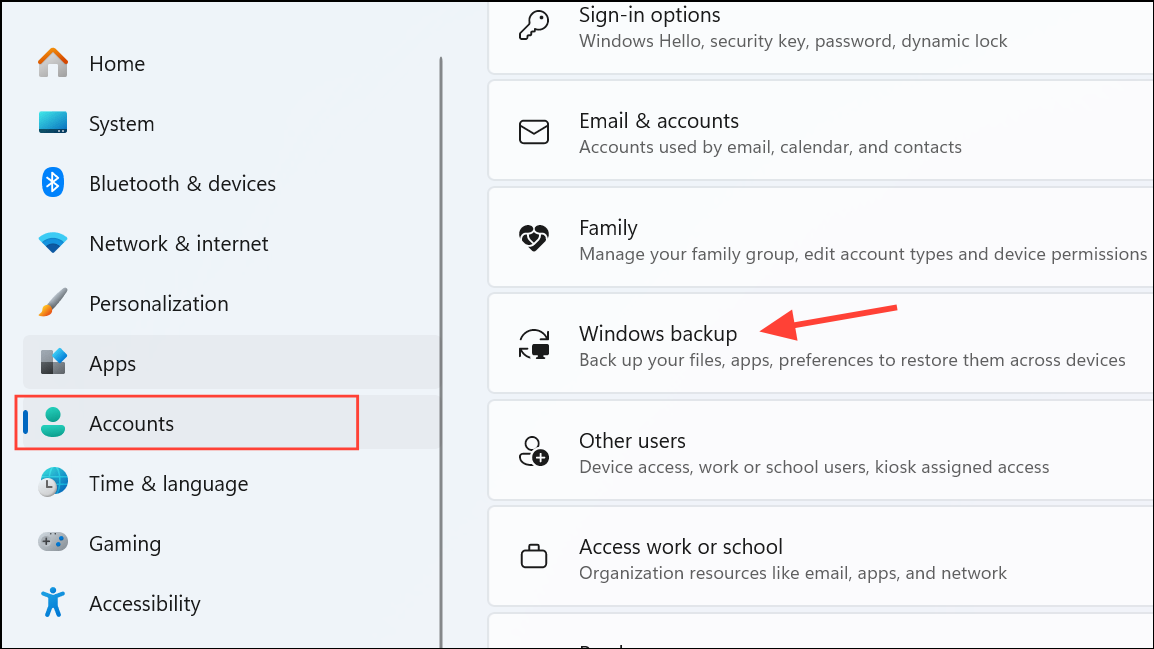Select the Accessibility person icon

tap(52, 603)
